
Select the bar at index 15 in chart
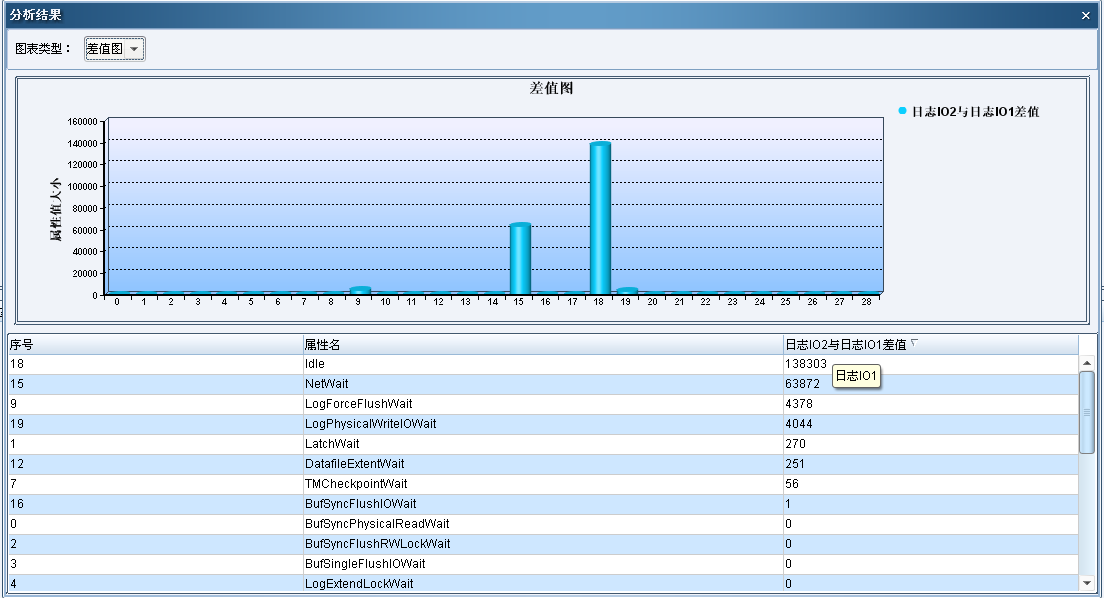click(519, 258)
